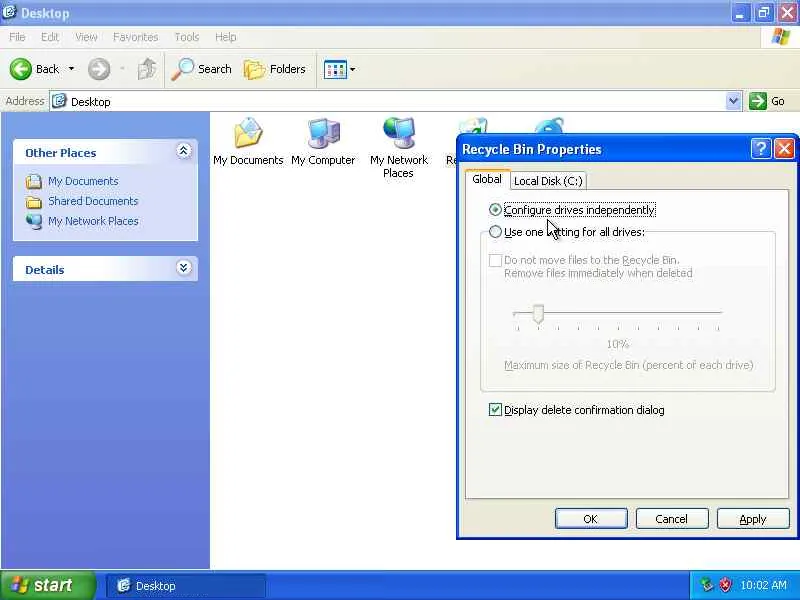
Task: Click Cancel in Recycle Bin Properties
Action: [x=671, y=519]
